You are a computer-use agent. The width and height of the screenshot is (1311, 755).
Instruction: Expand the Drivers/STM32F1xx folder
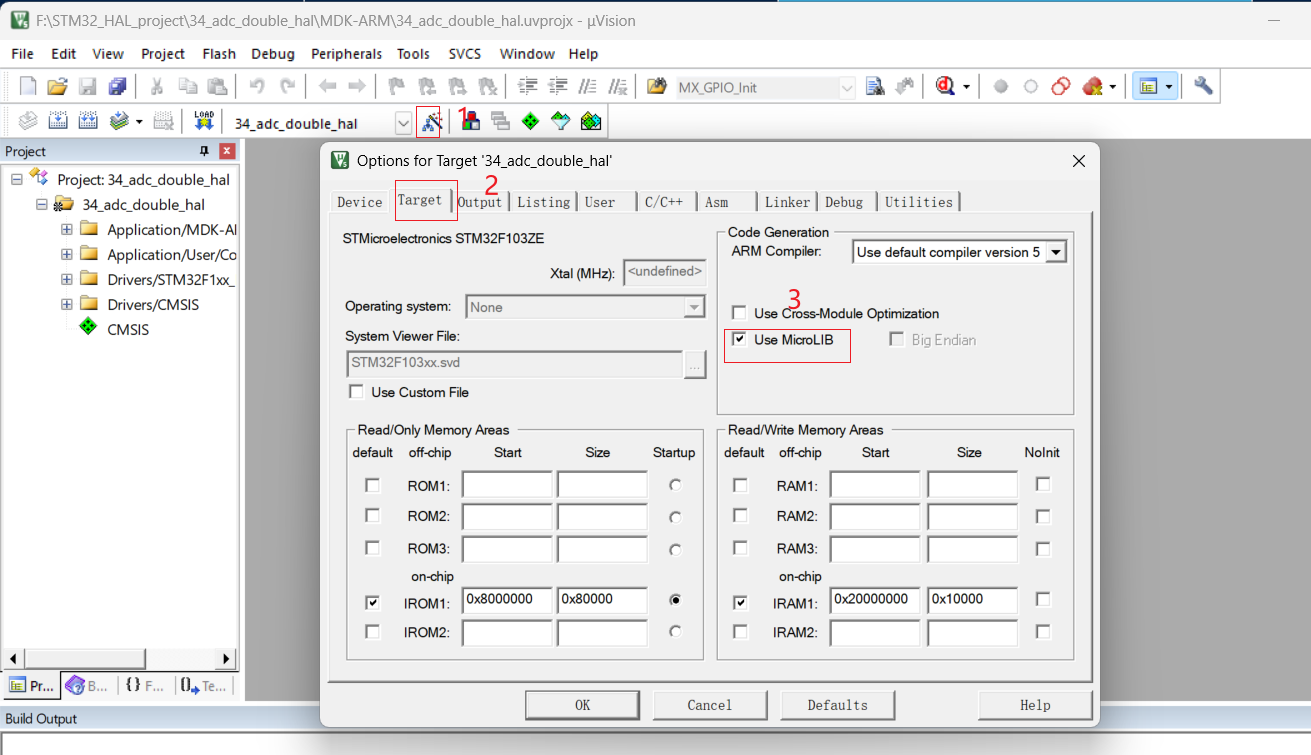coord(67,279)
